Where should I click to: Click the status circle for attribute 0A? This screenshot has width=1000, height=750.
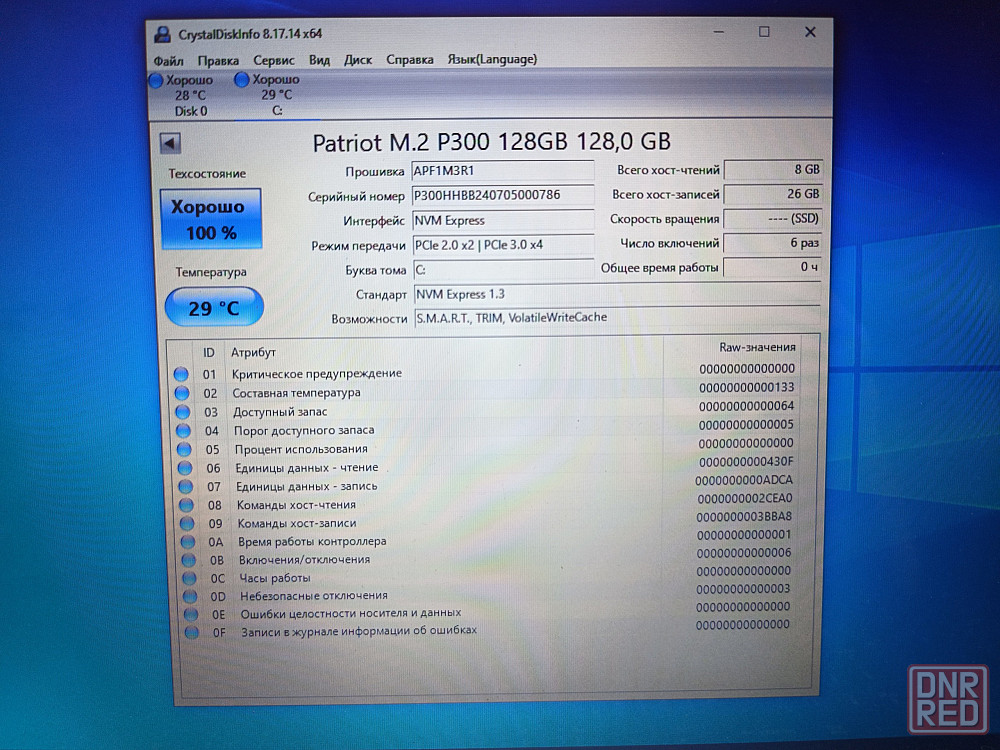click(188, 541)
